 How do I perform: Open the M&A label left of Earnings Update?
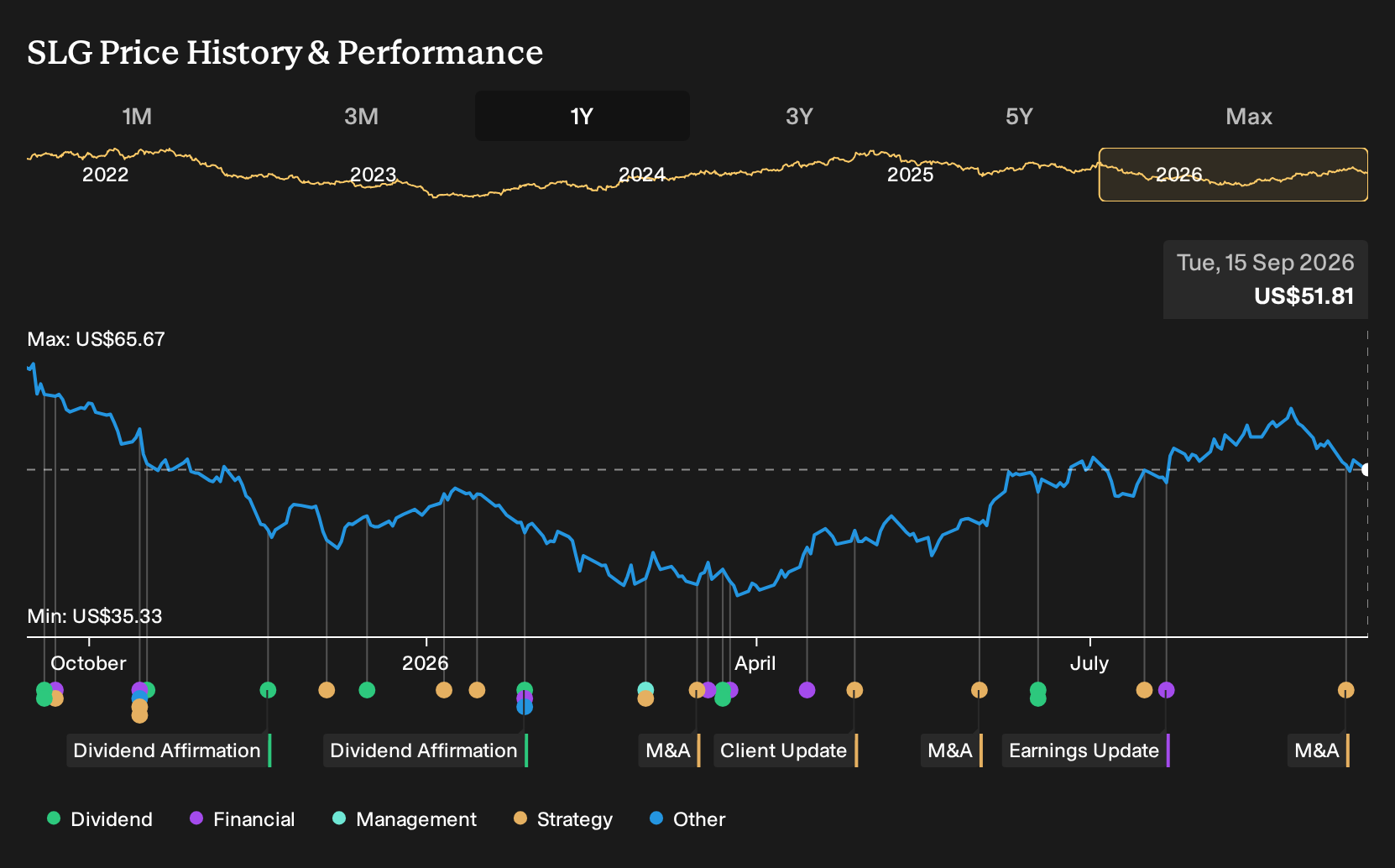[x=952, y=750]
